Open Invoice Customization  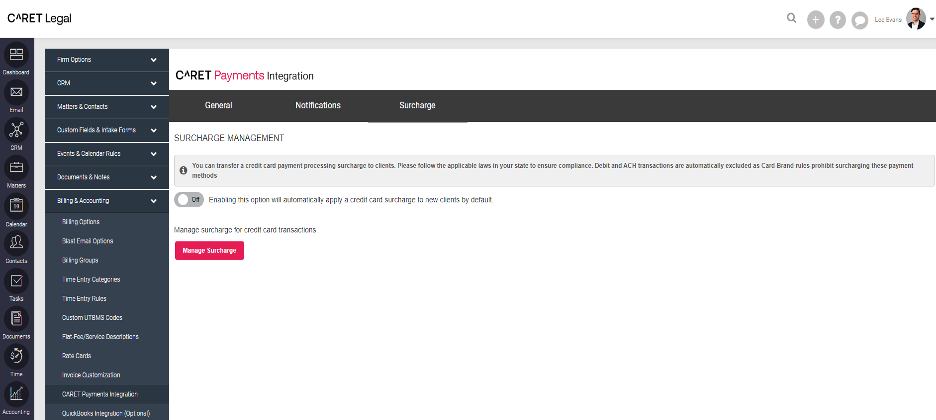91,375
